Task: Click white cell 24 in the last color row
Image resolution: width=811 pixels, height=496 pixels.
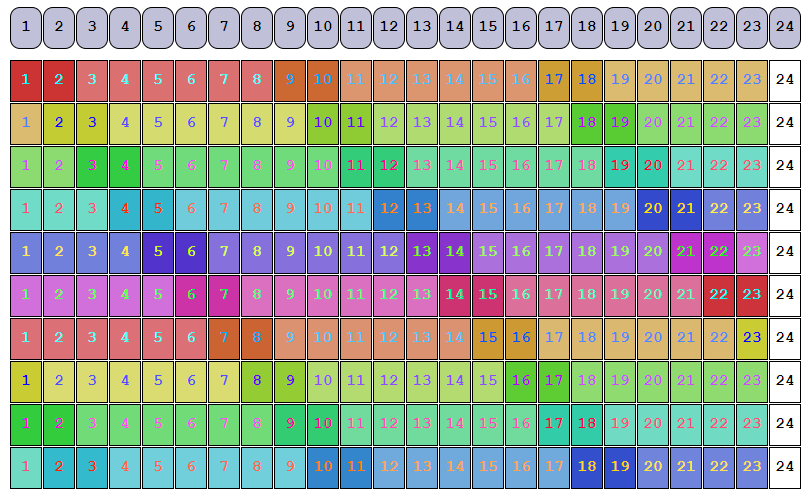Action: click(x=785, y=467)
